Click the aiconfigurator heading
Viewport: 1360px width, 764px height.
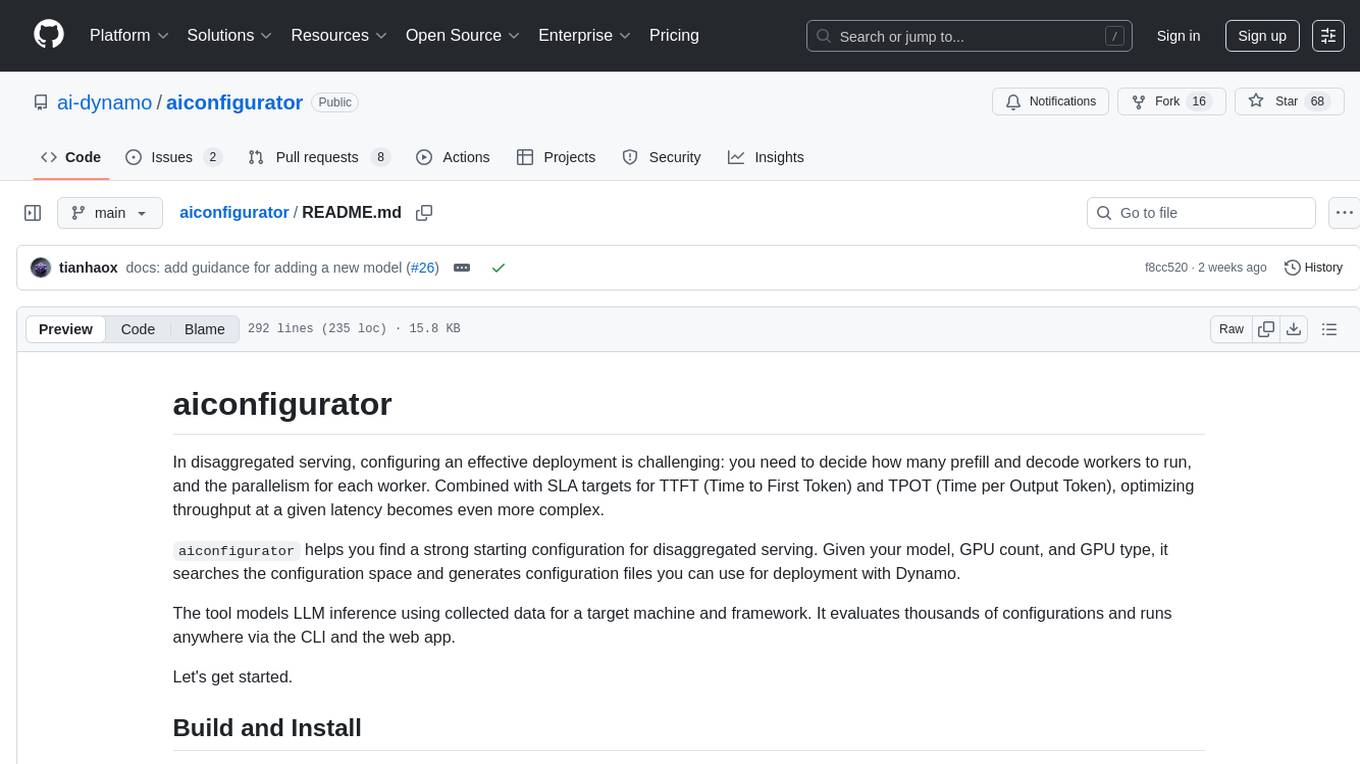(282, 404)
